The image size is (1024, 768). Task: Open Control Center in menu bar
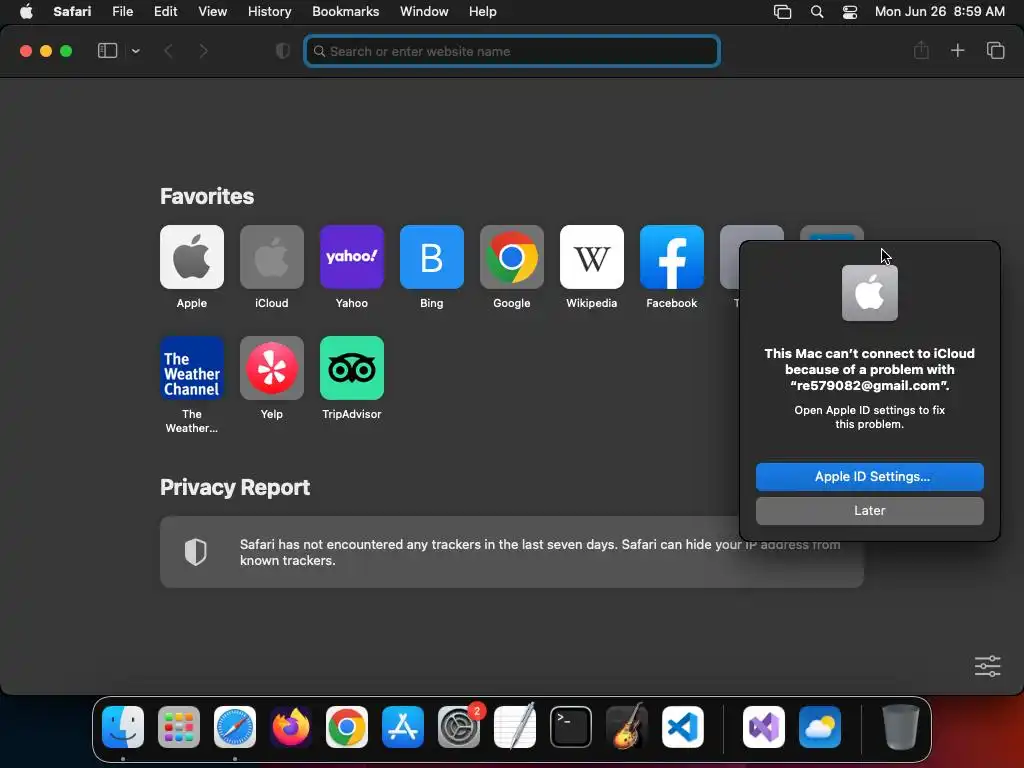[x=850, y=12]
